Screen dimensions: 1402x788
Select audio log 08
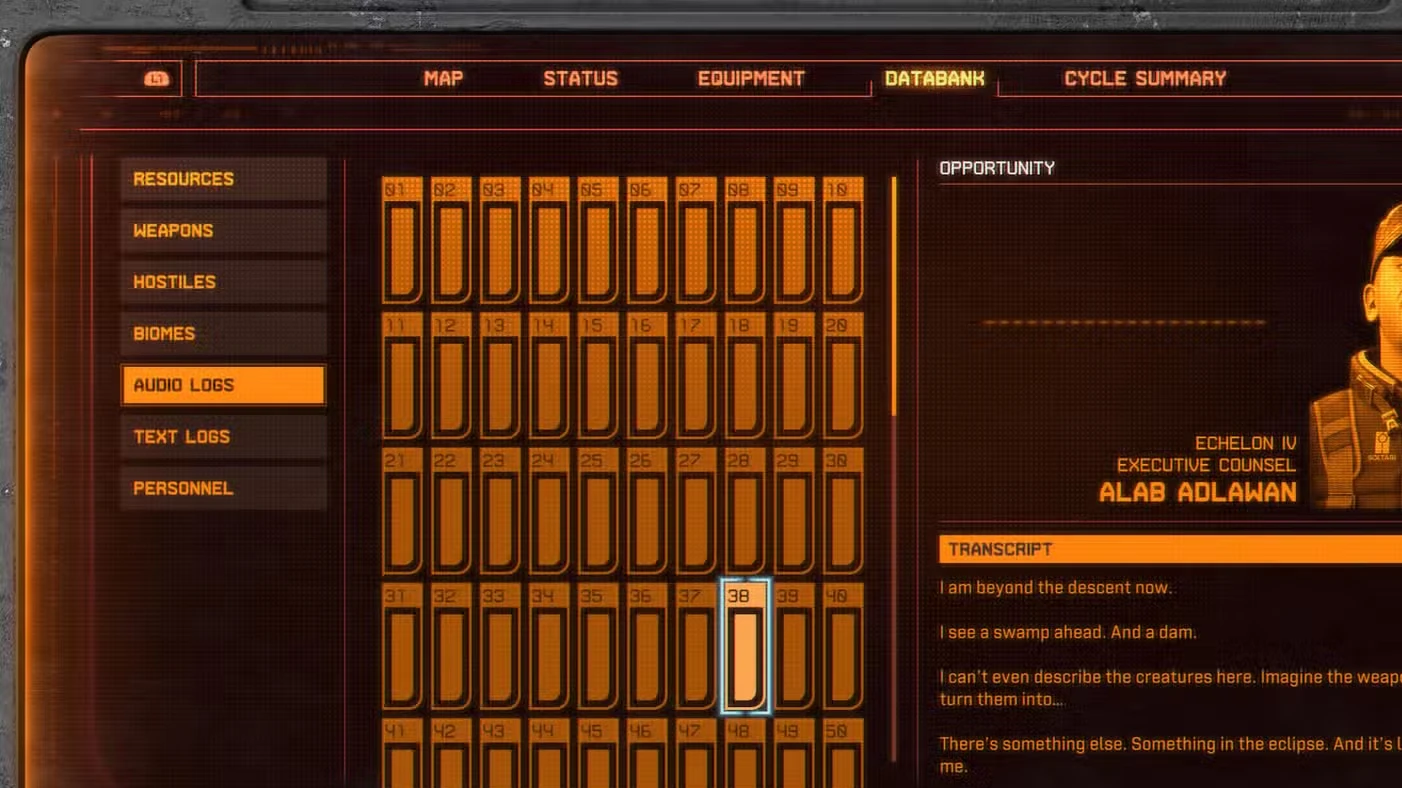(745, 240)
